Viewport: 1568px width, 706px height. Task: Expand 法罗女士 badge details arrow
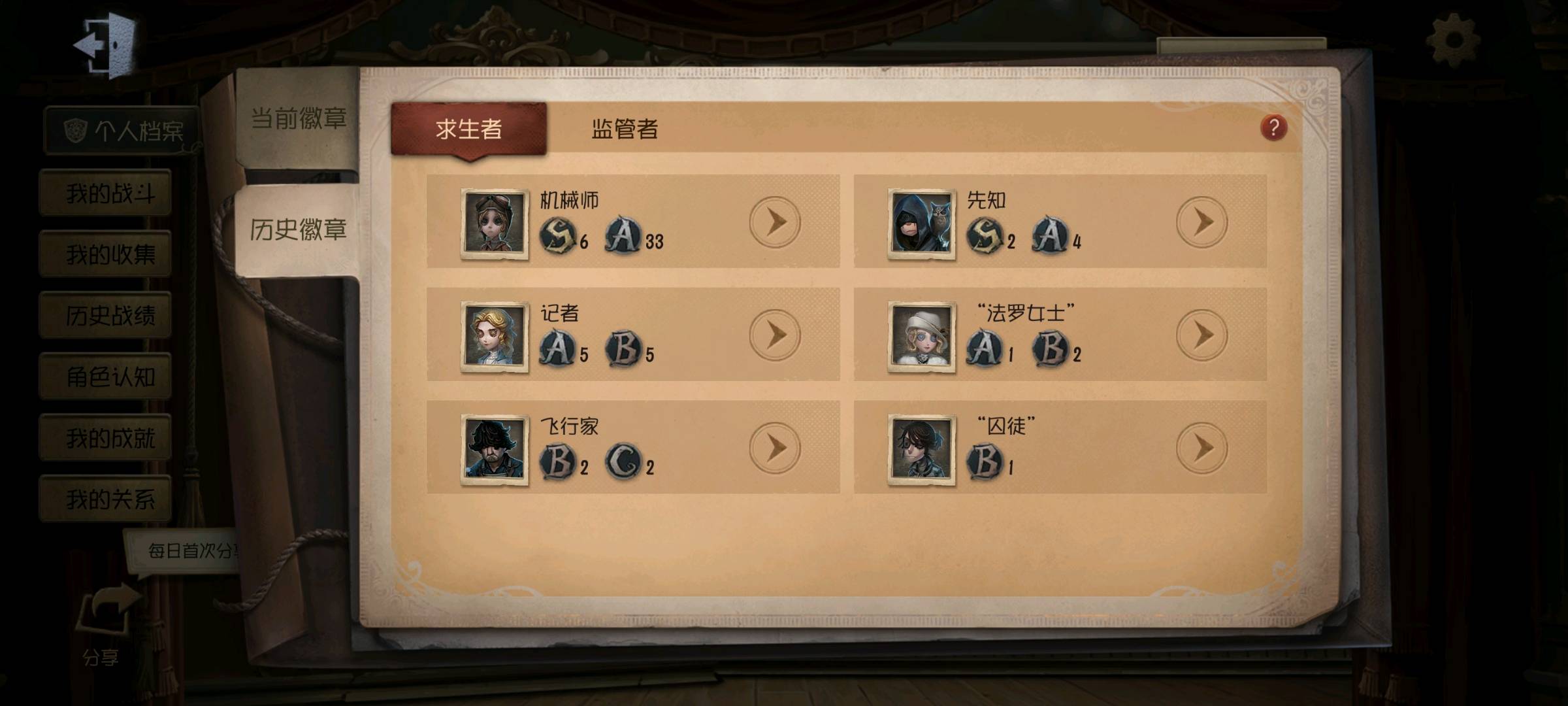1202,335
